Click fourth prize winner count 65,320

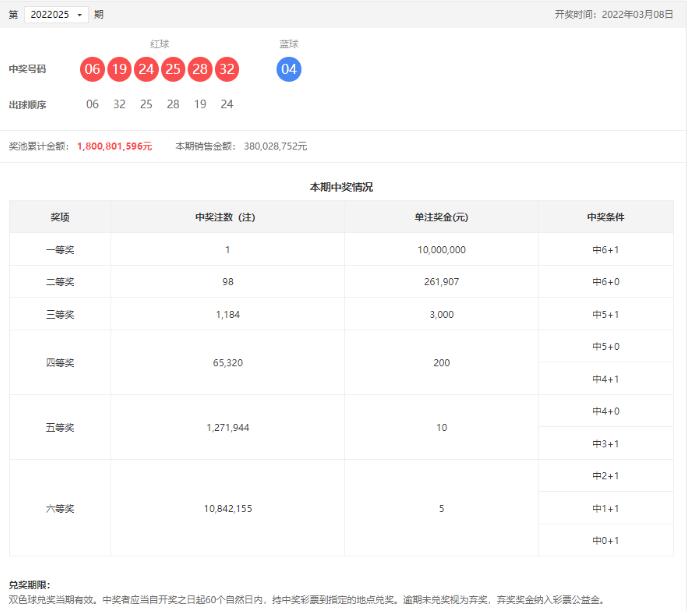point(228,362)
